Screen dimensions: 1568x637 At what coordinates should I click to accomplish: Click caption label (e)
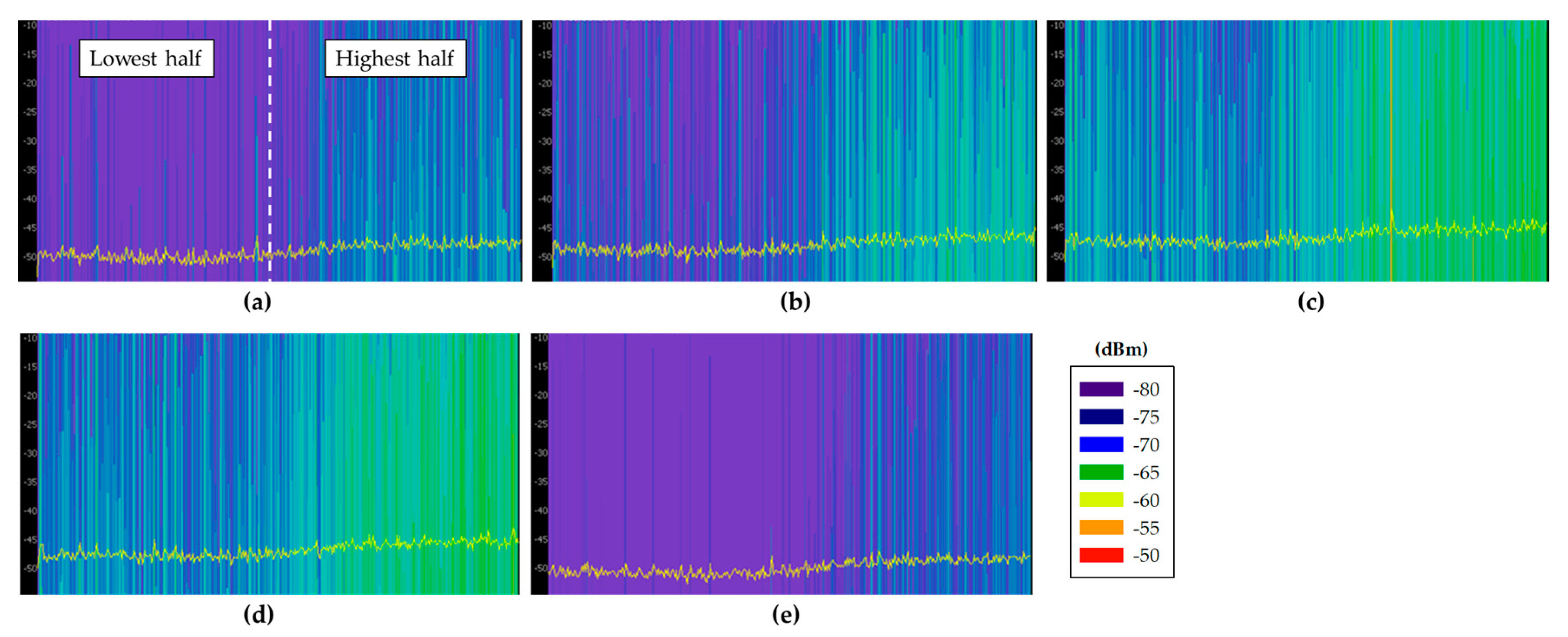tap(785, 614)
